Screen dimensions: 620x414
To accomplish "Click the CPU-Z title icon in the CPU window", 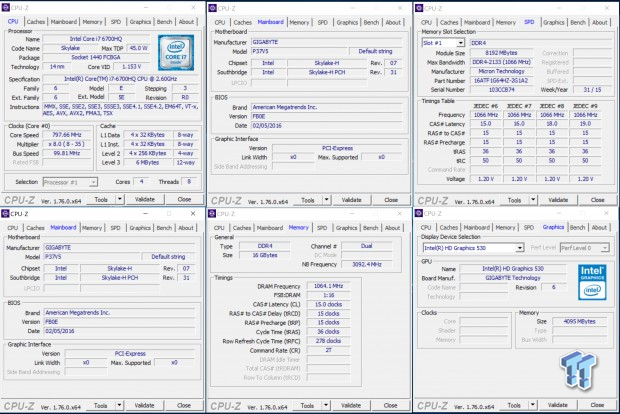I will [x=6, y=7].
